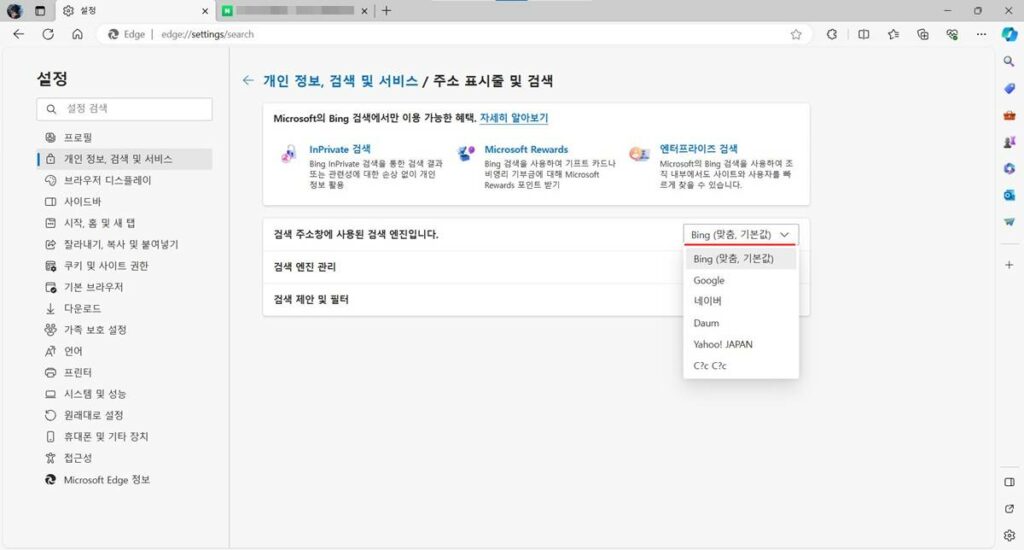Screen dimensions: 1024x550
Task: Open split screen icon in toolbar
Action: click(x=863, y=34)
